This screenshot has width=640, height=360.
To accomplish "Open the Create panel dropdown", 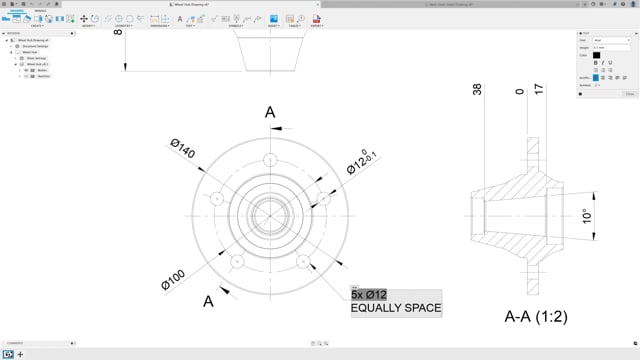I will (37, 26).
